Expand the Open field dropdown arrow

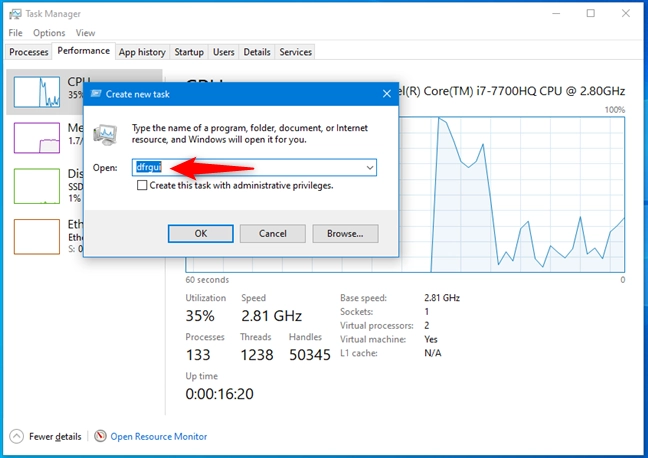pyautogui.click(x=369, y=167)
